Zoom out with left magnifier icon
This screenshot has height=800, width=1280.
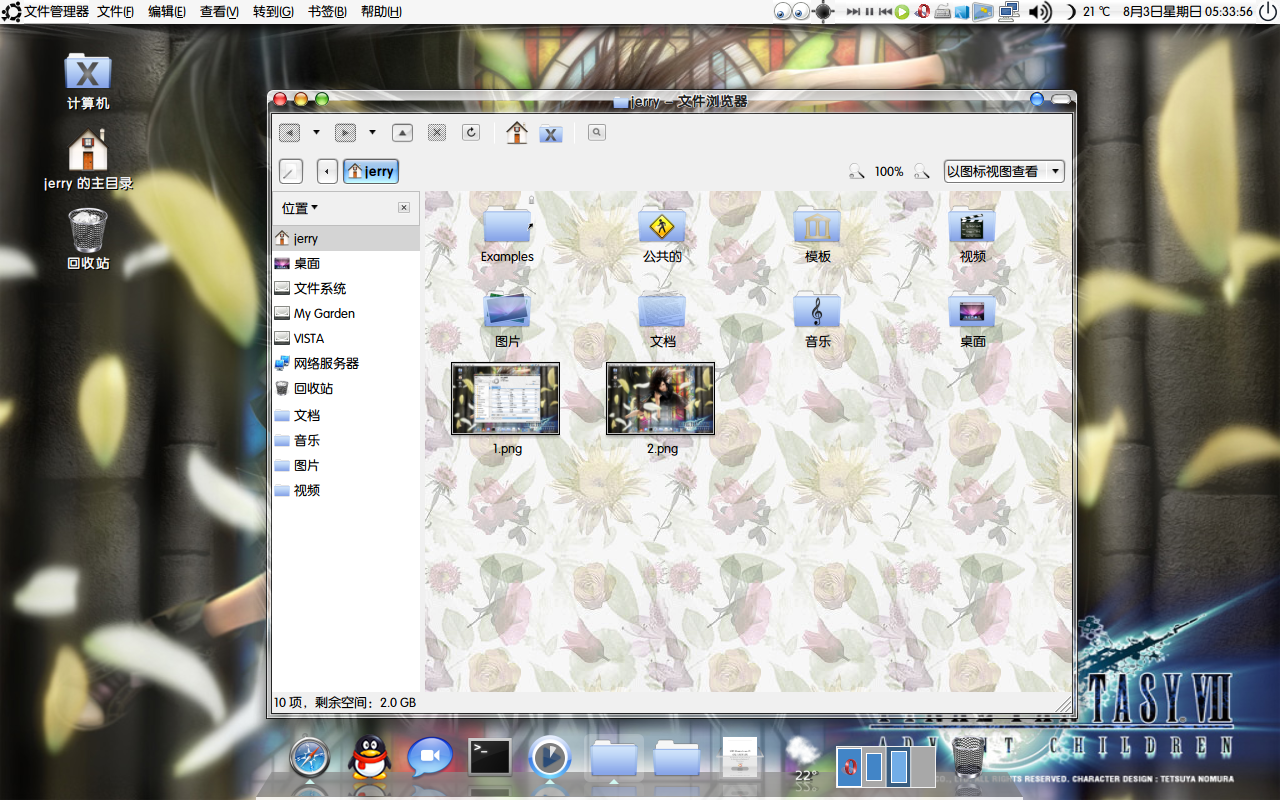(x=857, y=172)
